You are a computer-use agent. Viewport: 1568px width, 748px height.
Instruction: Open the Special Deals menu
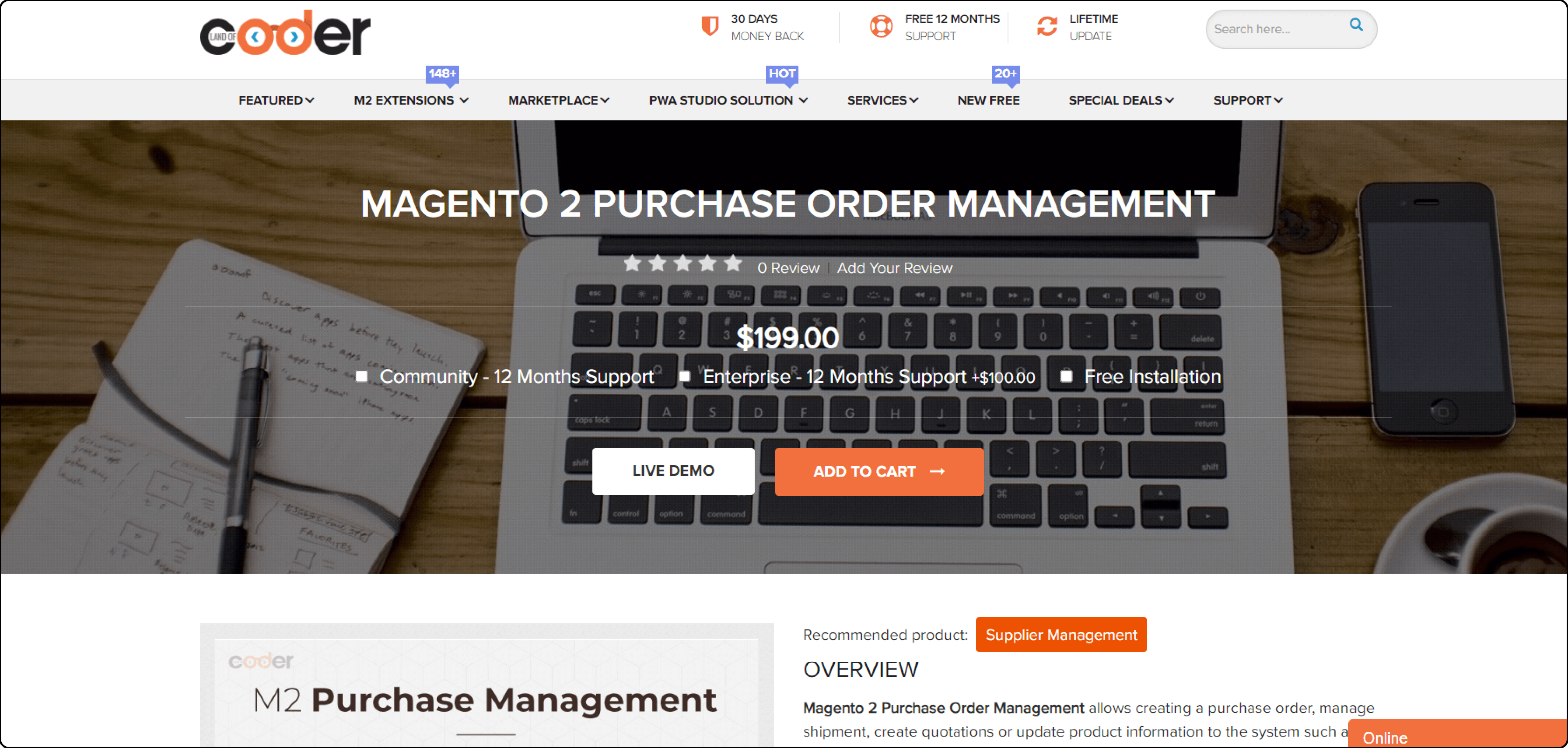point(1120,101)
